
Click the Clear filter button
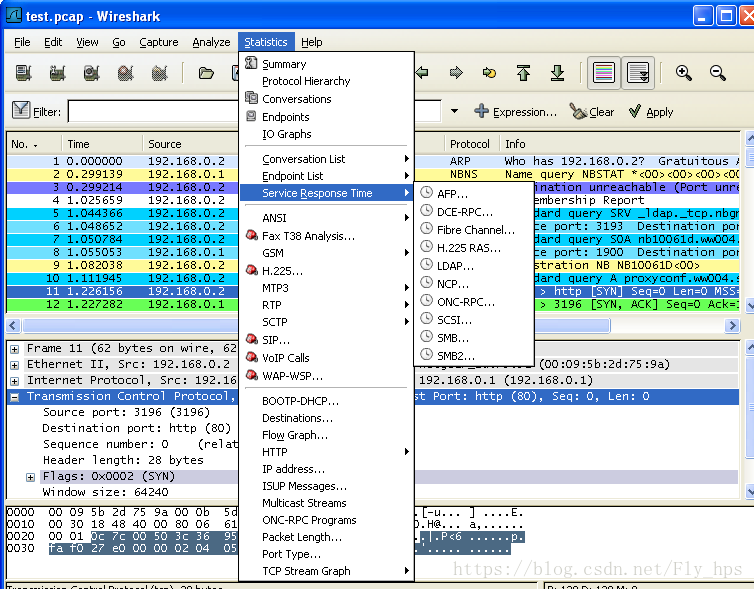(x=591, y=112)
